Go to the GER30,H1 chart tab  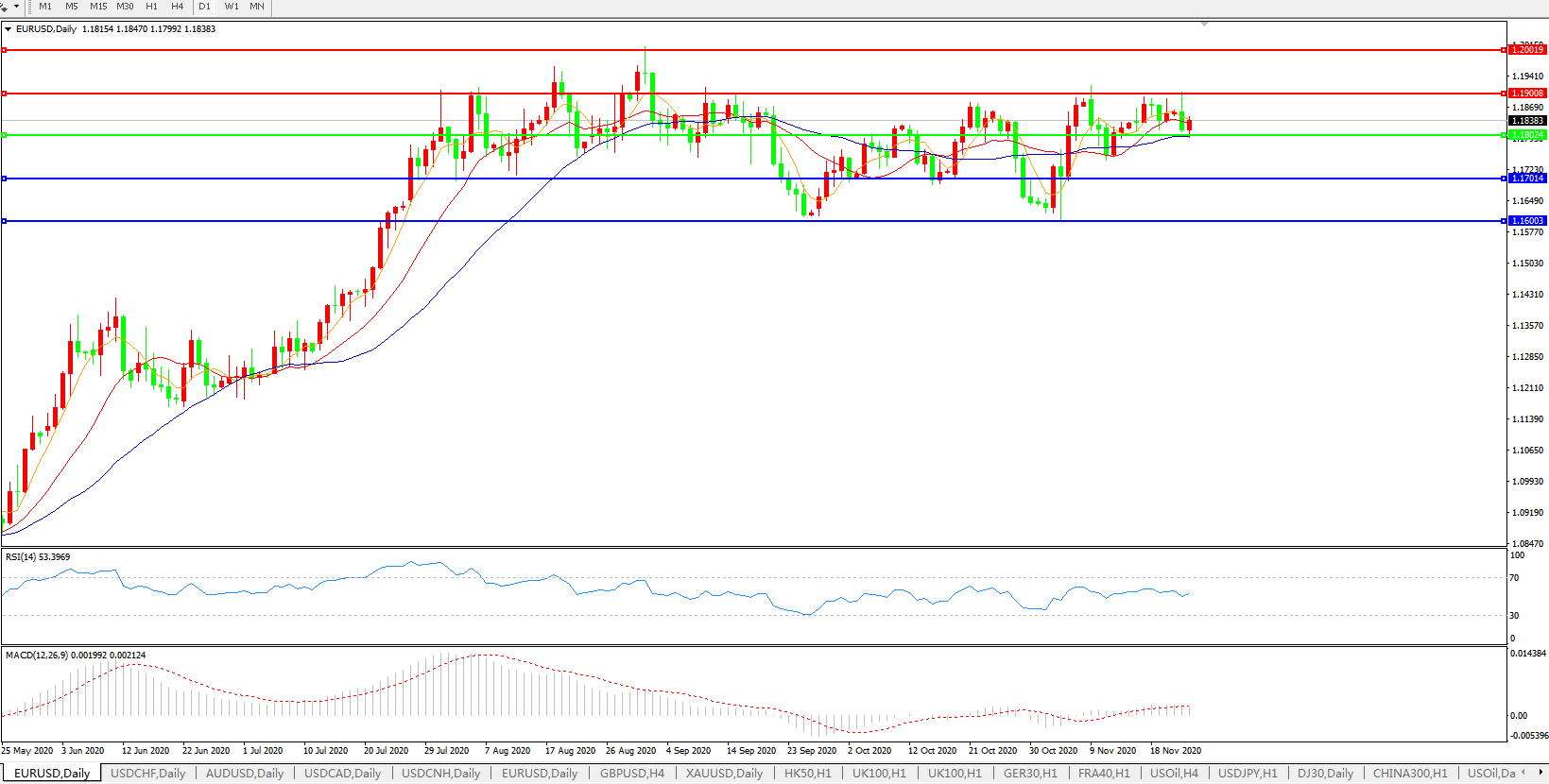1030,774
